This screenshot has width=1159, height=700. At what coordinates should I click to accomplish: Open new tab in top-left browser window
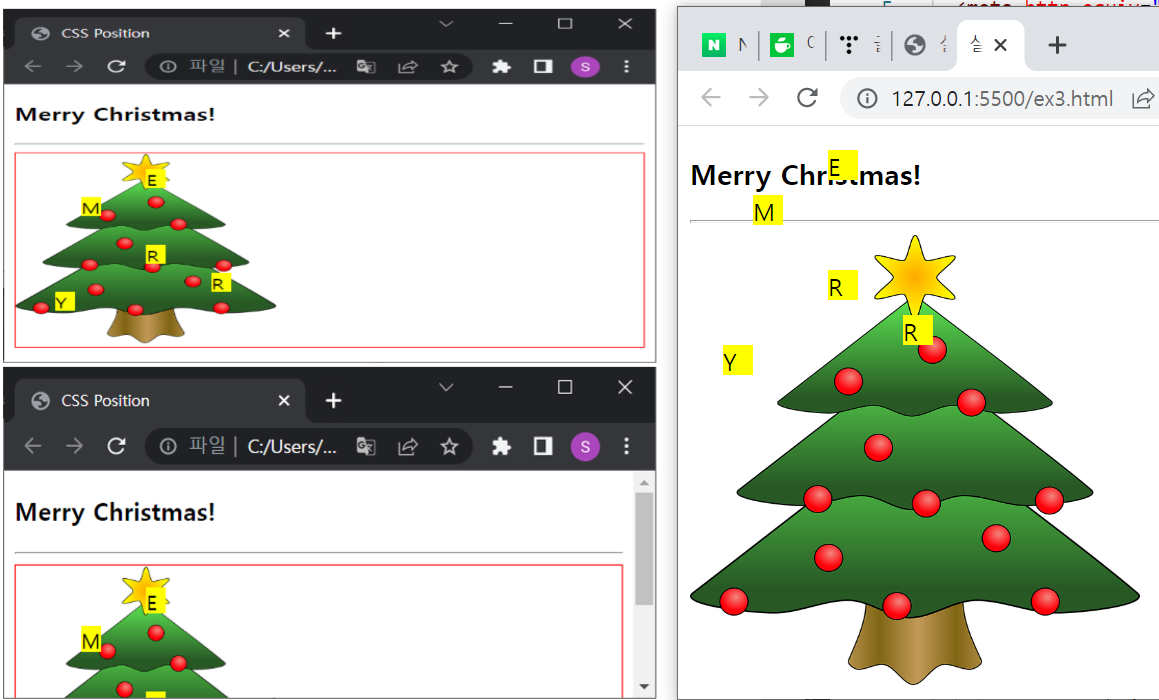click(x=333, y=33)
